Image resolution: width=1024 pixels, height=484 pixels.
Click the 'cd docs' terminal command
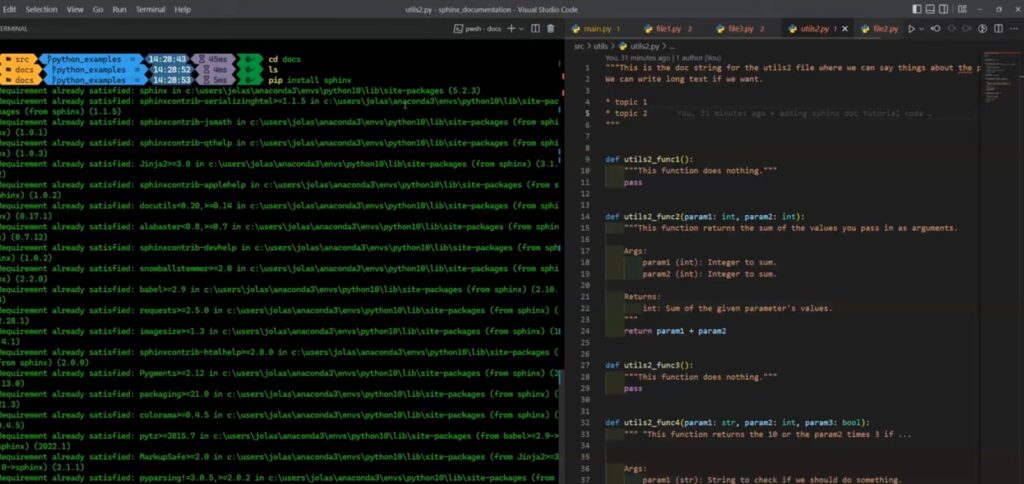point(284,59)
